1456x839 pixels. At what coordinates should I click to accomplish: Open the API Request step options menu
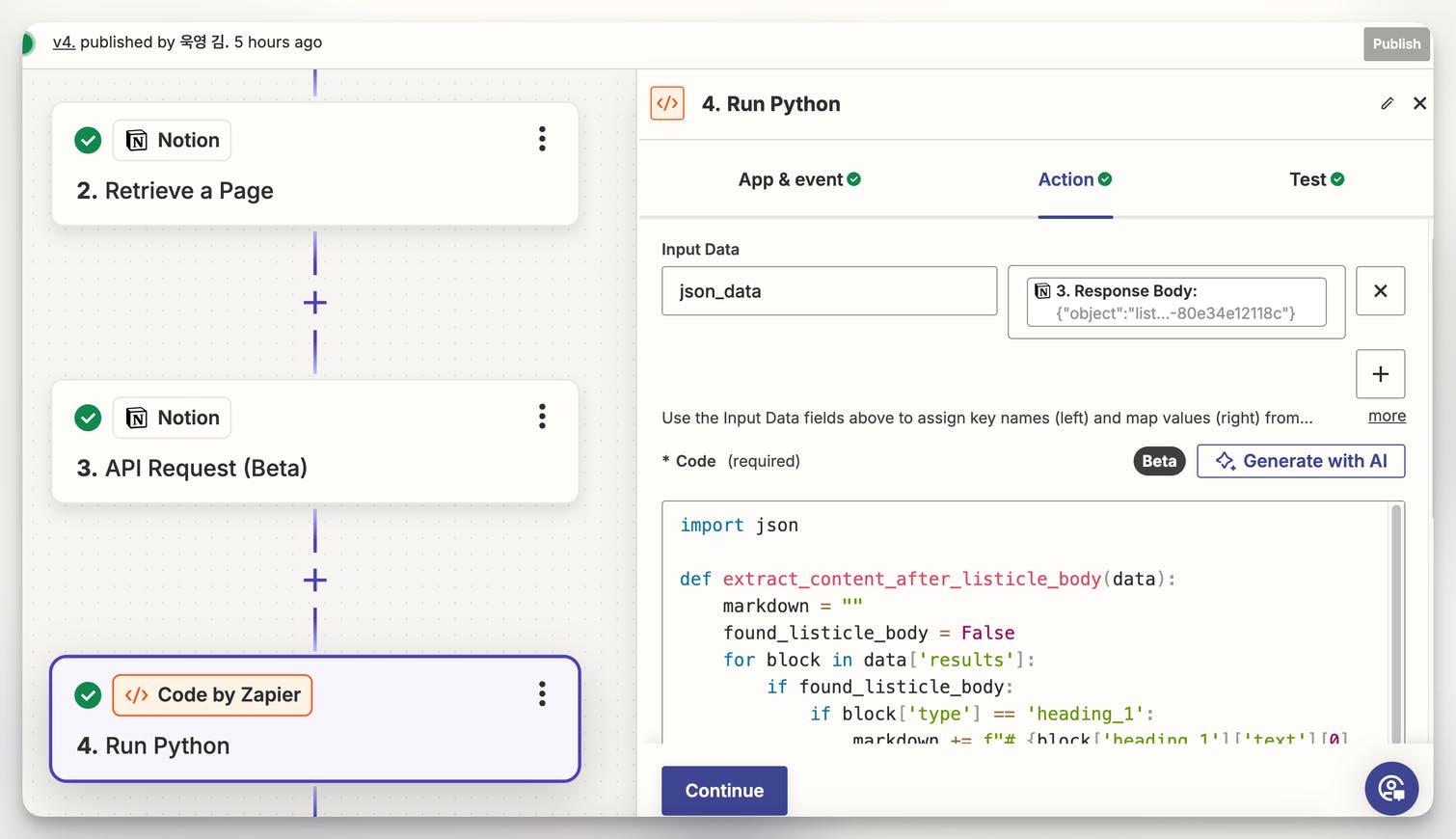(542, 417)
